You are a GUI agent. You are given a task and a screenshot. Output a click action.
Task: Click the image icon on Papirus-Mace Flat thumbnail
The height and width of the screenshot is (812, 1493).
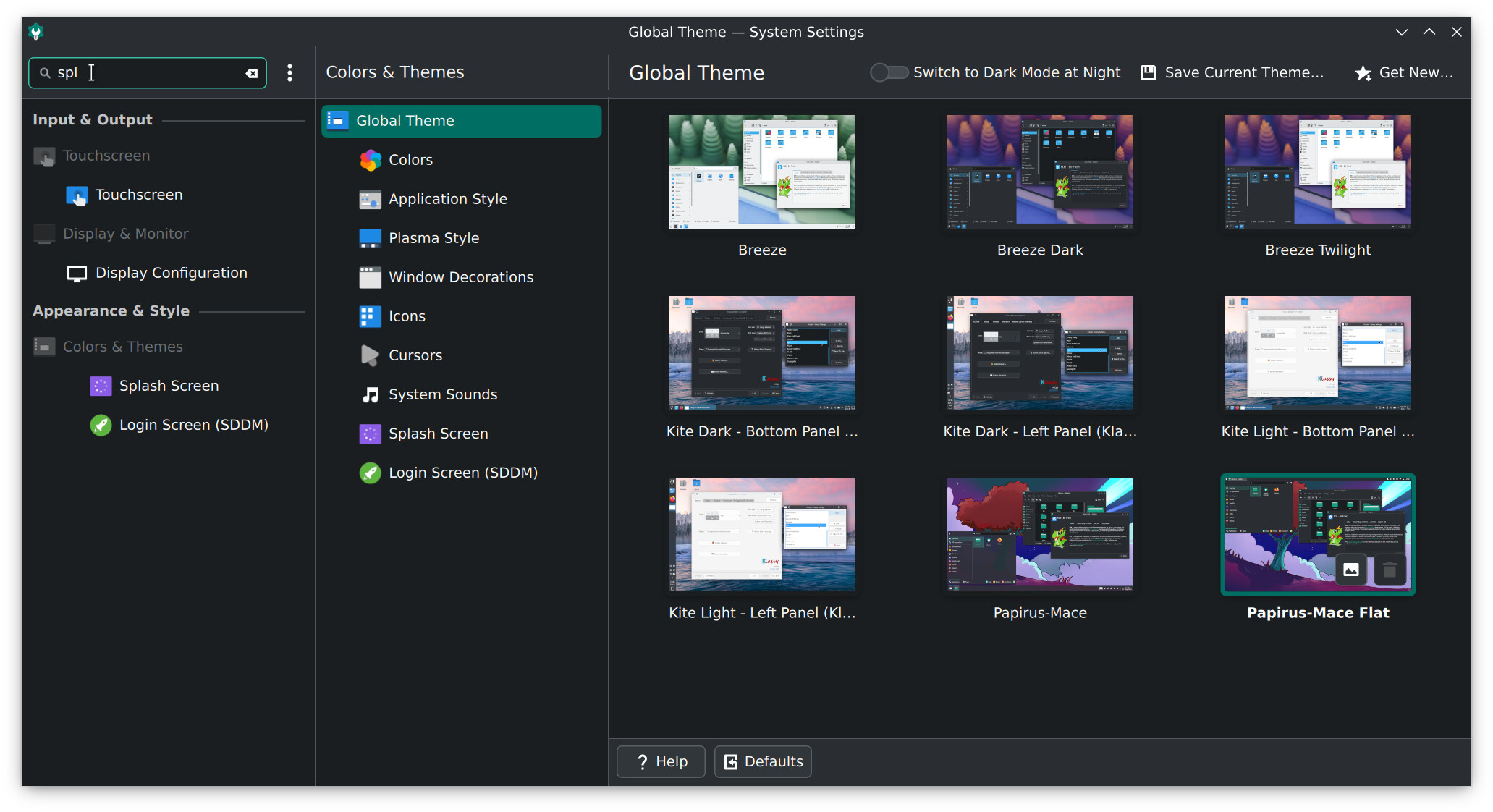coord(1350,570)
